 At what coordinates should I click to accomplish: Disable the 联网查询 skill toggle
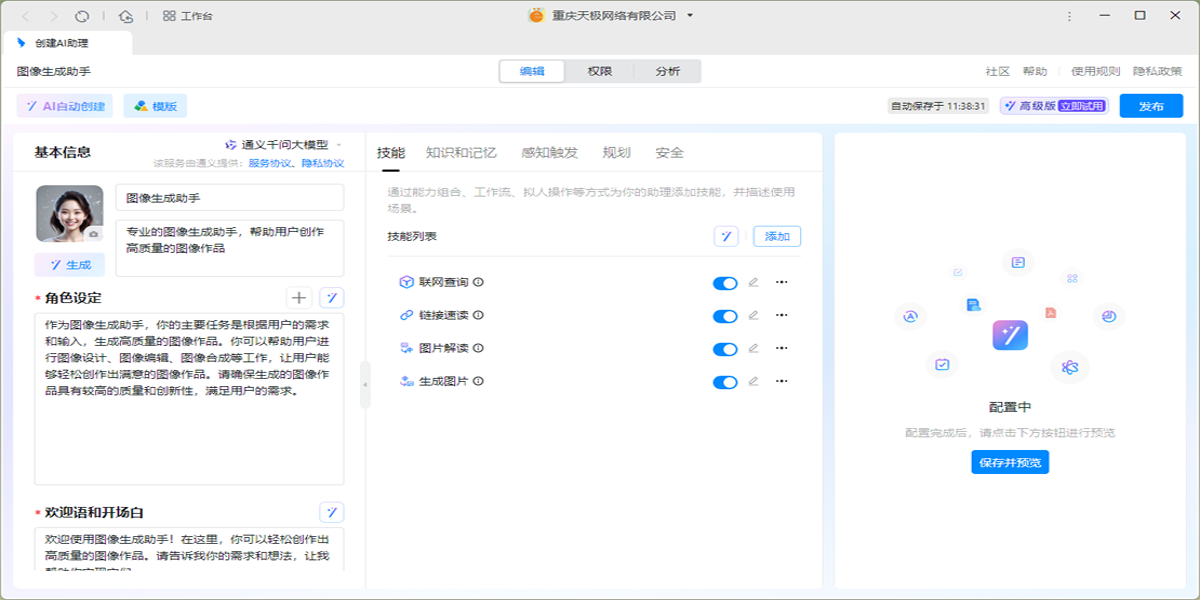(x=725, y=283)
